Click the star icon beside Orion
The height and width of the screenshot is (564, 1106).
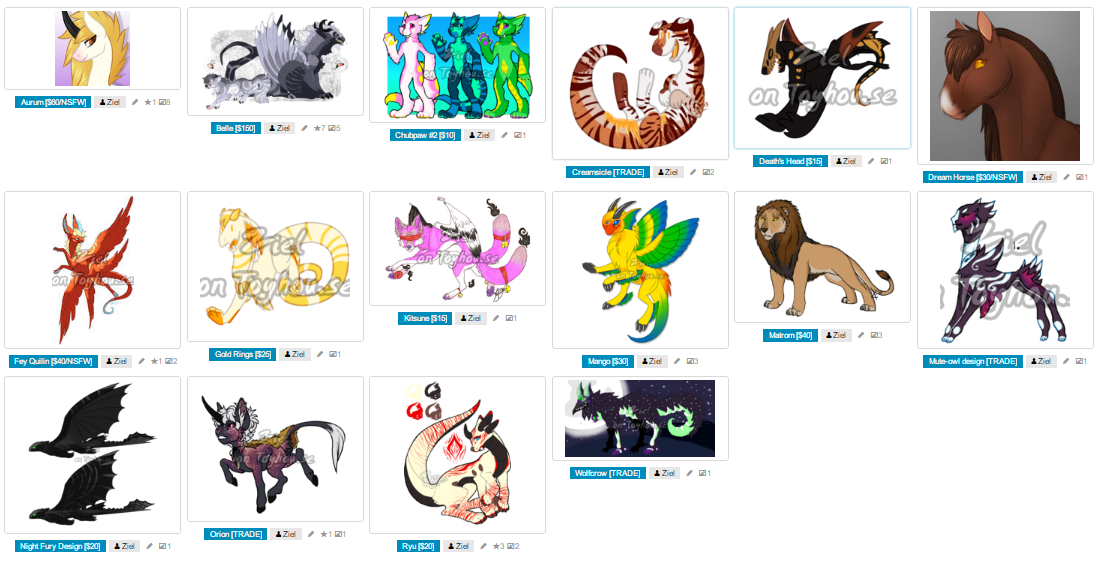click(x=324, y=534)
